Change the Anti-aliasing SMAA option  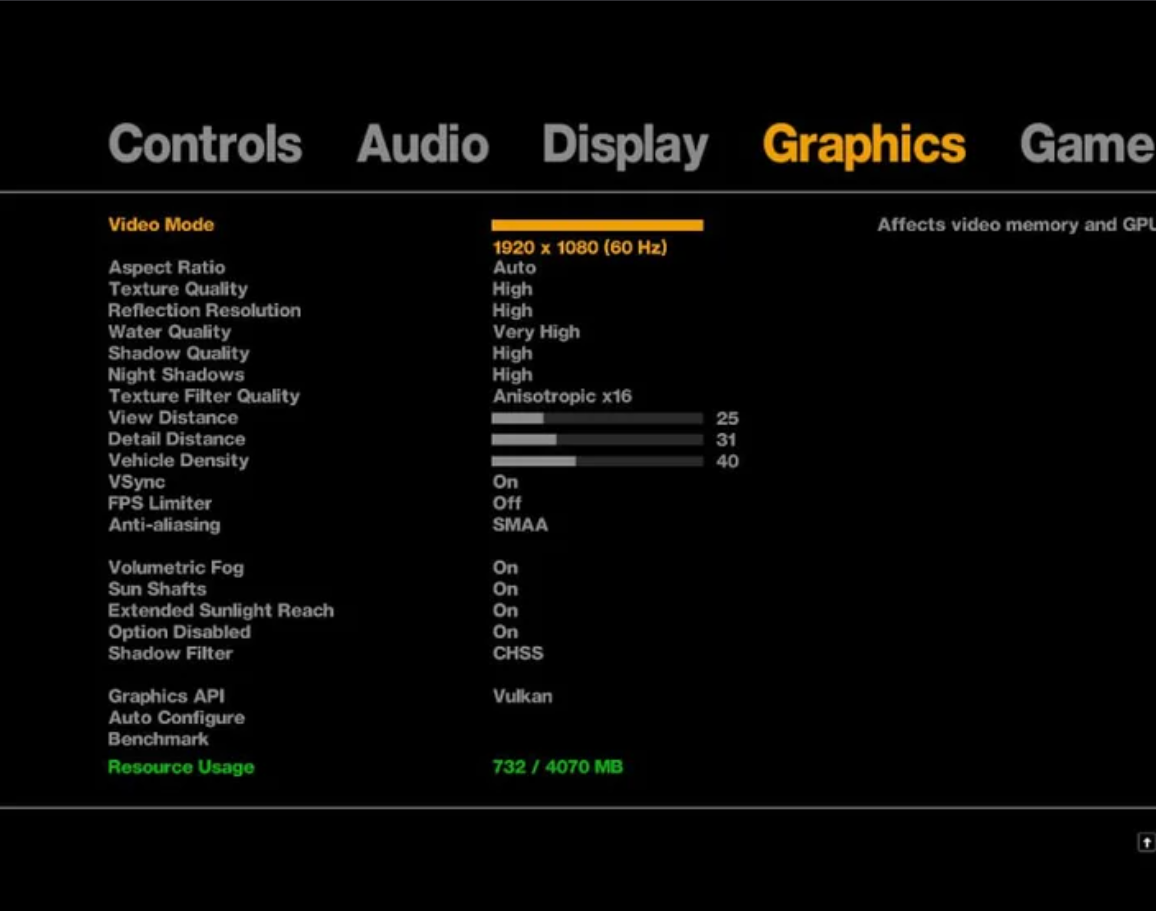pyautogui.click(x=520, y=525)
